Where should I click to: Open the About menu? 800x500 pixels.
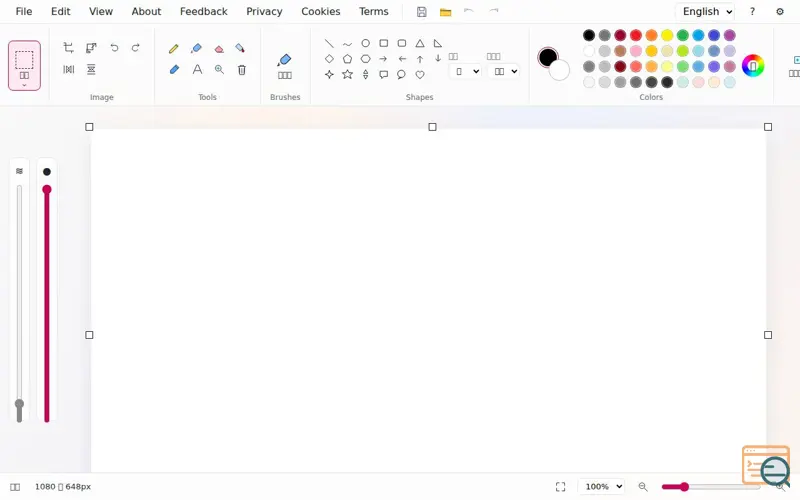[x=146, y=12]
